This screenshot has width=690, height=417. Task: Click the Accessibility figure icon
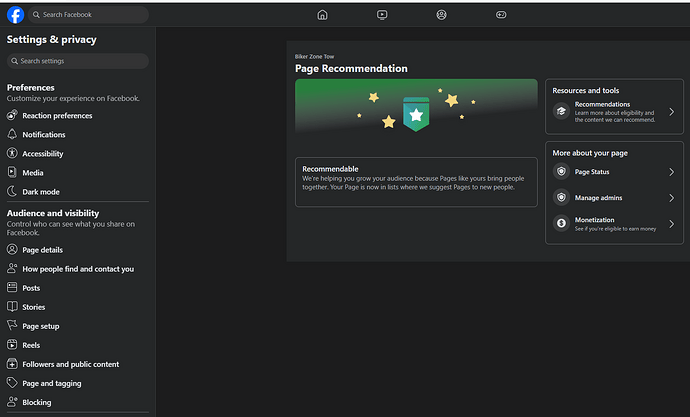12,153
